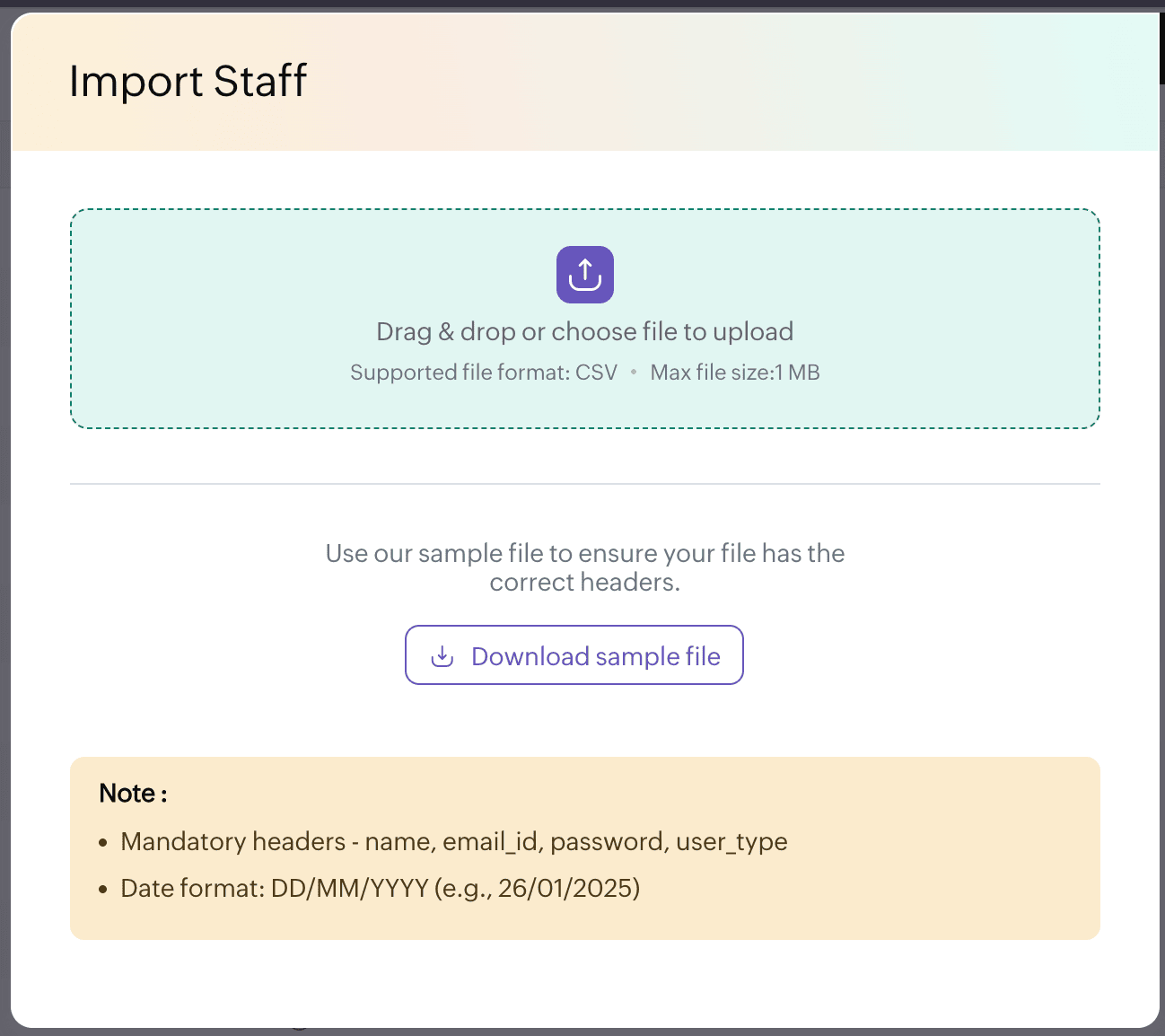This screenshot has height=1036, width=1165.
Task: Click the bullet point before Date format
Action: (x=103, y=890)
